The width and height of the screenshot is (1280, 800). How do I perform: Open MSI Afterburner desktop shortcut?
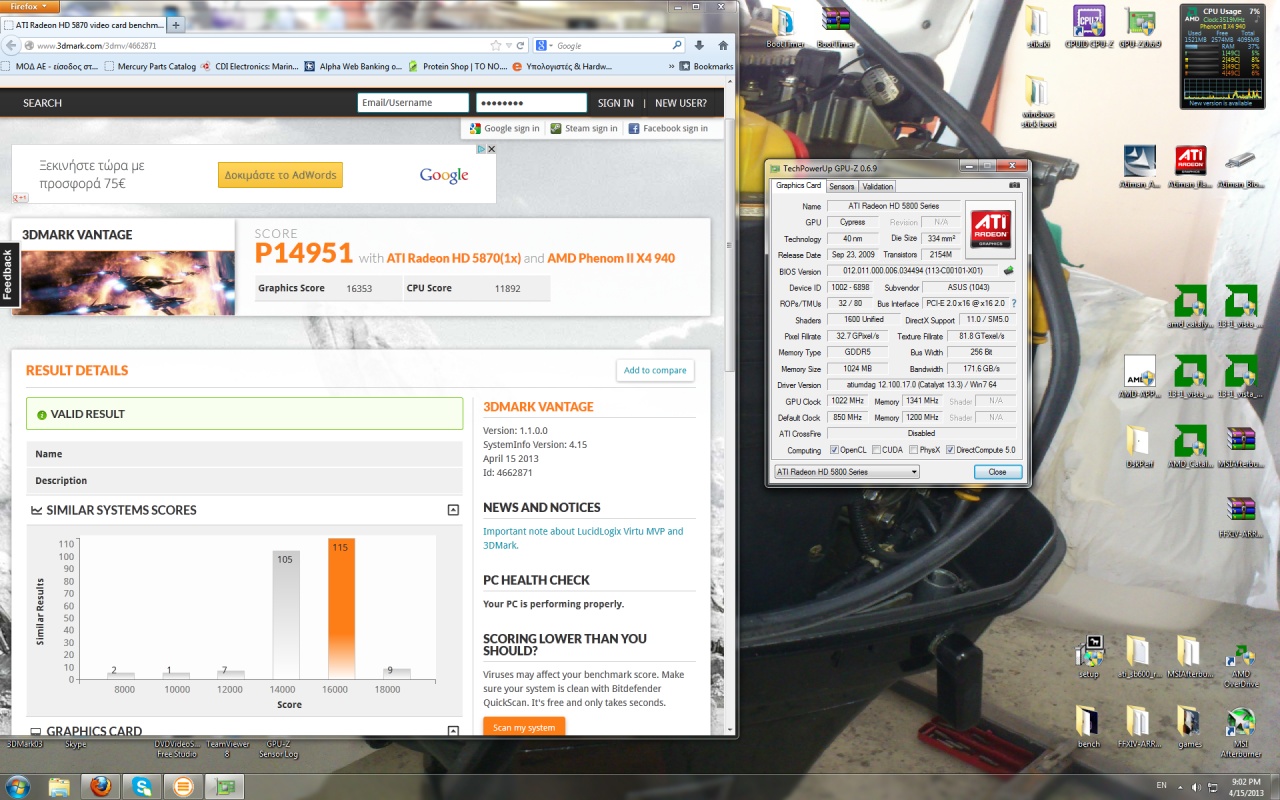1240,733
